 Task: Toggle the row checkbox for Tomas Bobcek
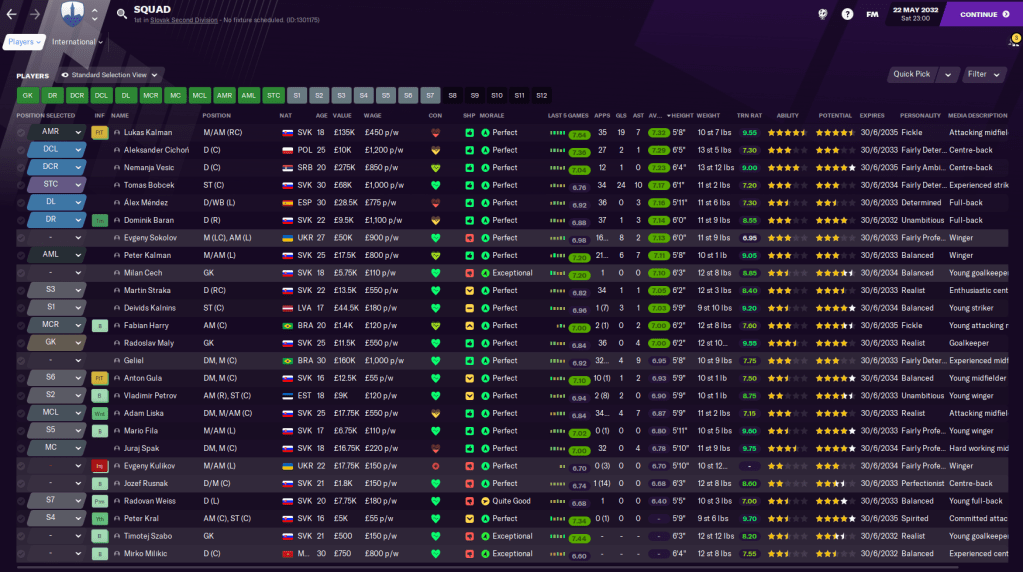click(x=21, y=185)
